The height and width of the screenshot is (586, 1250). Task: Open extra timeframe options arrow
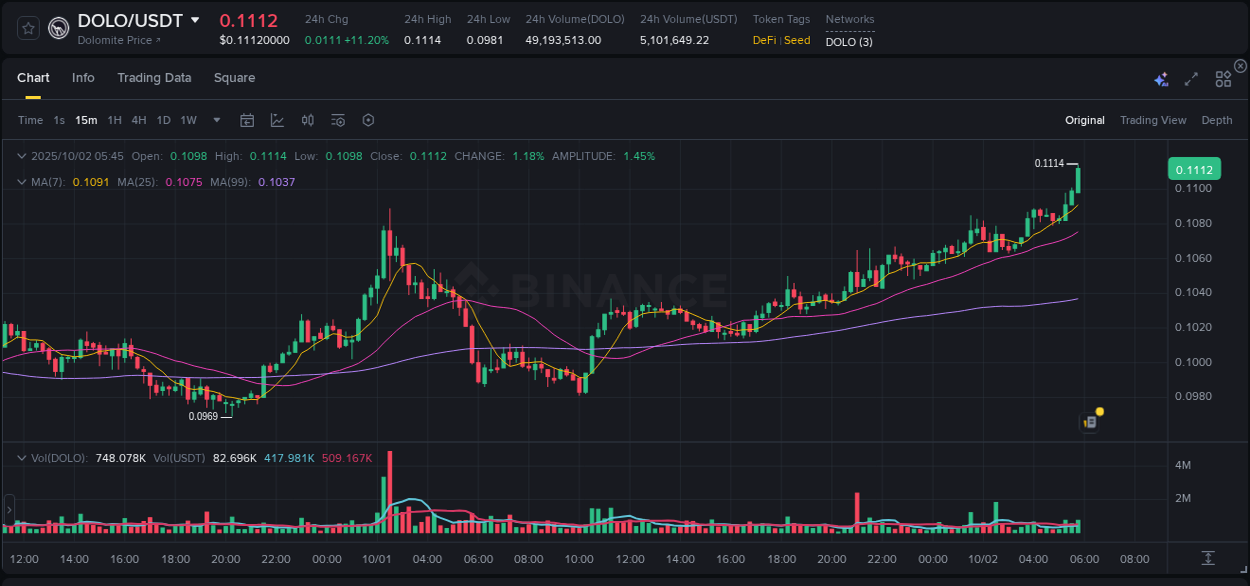tap(215, 120)
